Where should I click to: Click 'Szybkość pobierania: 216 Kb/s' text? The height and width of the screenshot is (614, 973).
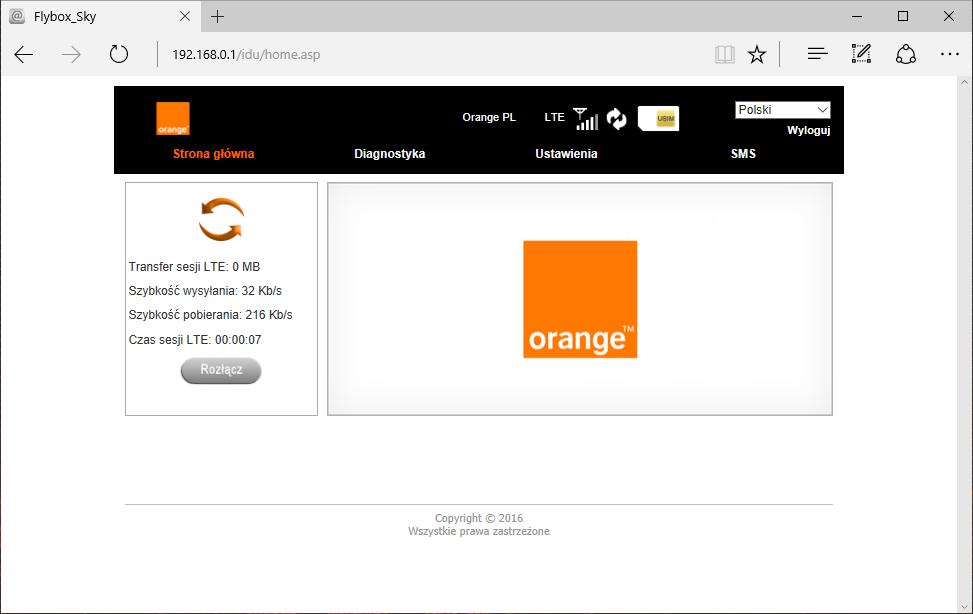pos(210,315)
